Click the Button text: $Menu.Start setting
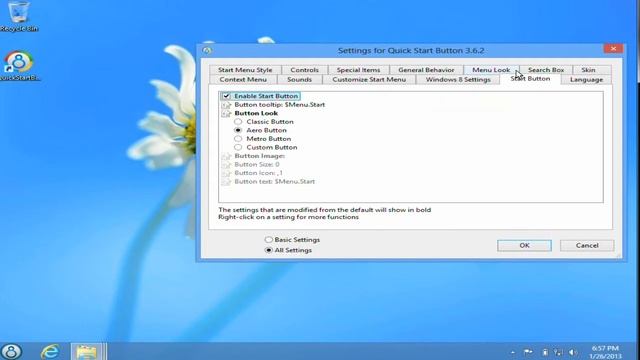This screenshot has width=640, height=360. tap(274, 182)
